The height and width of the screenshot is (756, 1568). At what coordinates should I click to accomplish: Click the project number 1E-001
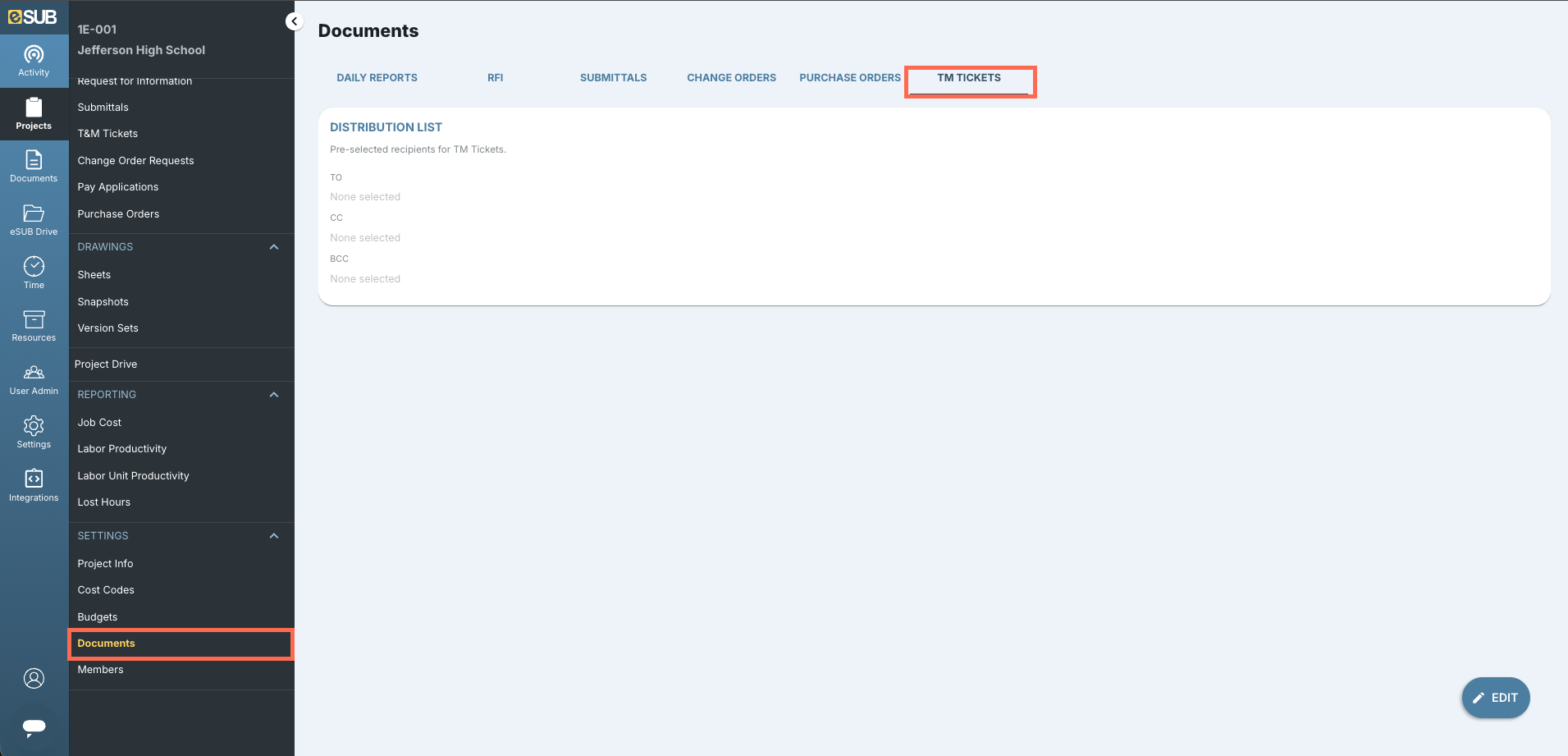97,30
